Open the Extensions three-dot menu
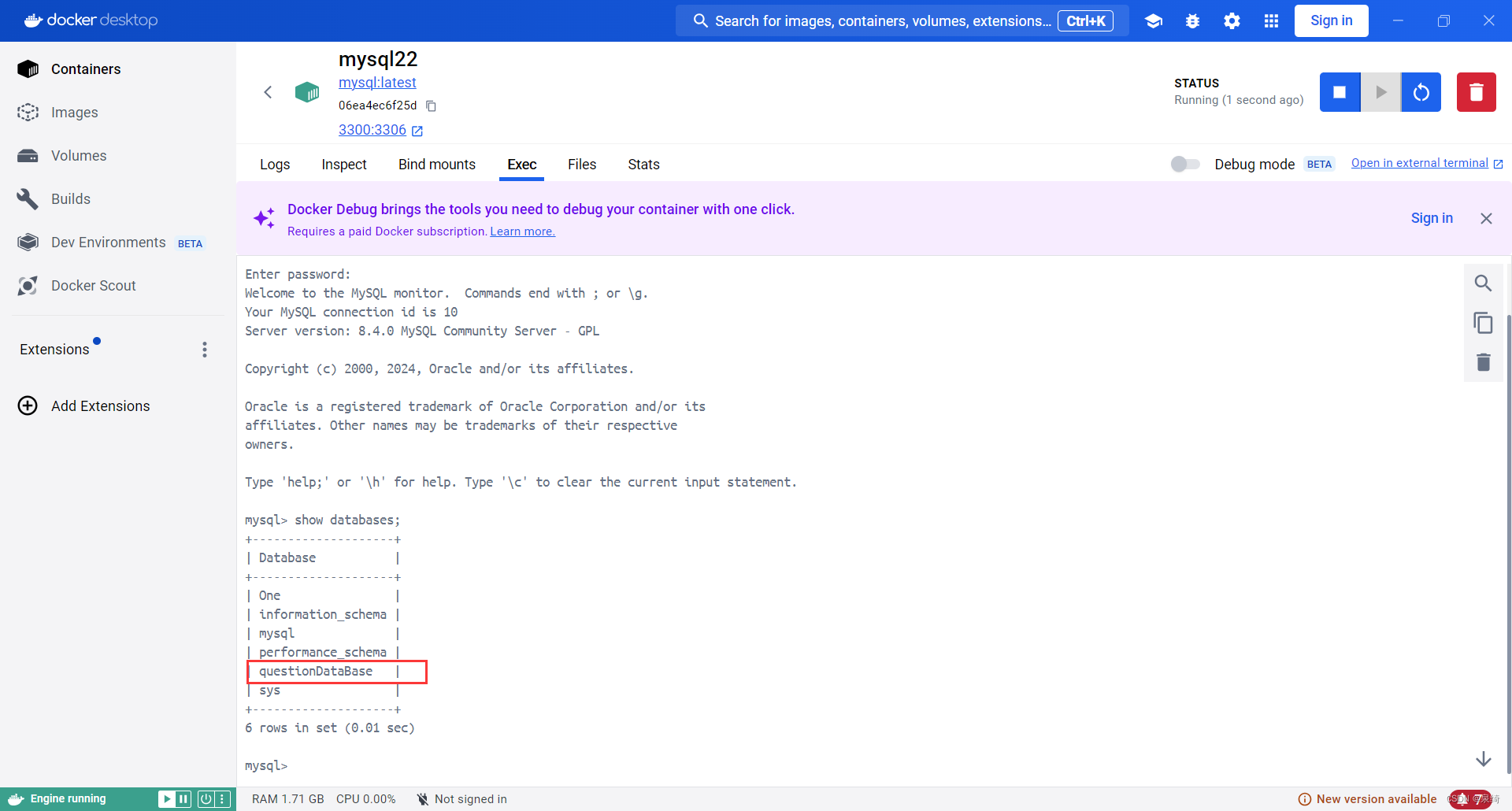Screen dimensions: 1512x811 (205, 350)
